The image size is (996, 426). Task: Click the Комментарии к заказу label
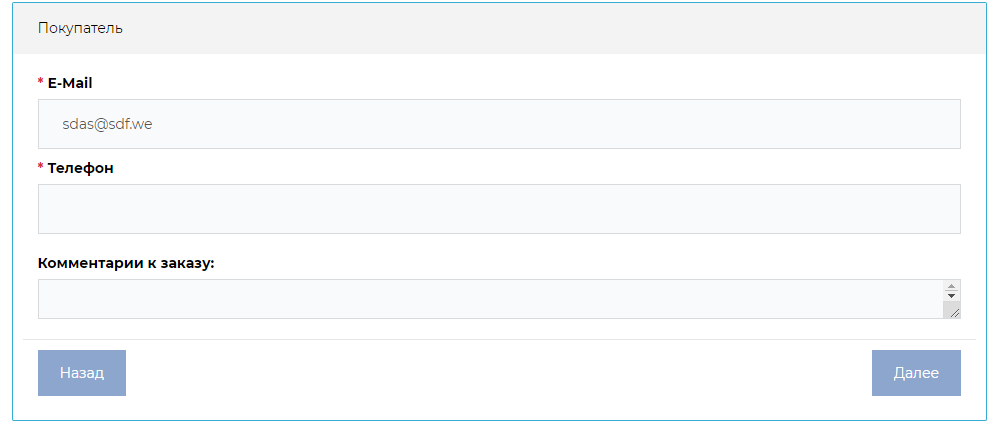[126, 263]
